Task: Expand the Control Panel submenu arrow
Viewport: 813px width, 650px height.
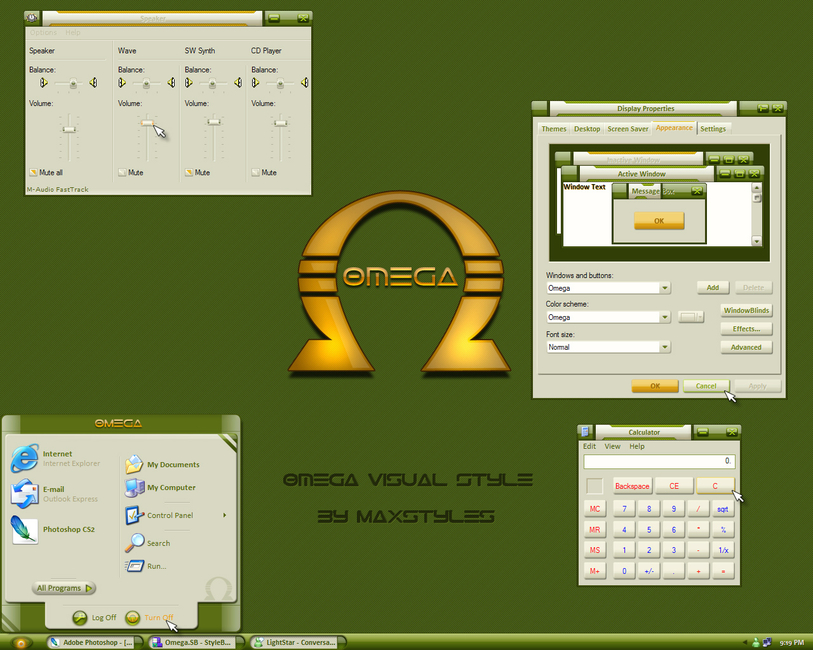Action: tap(225, 515)
